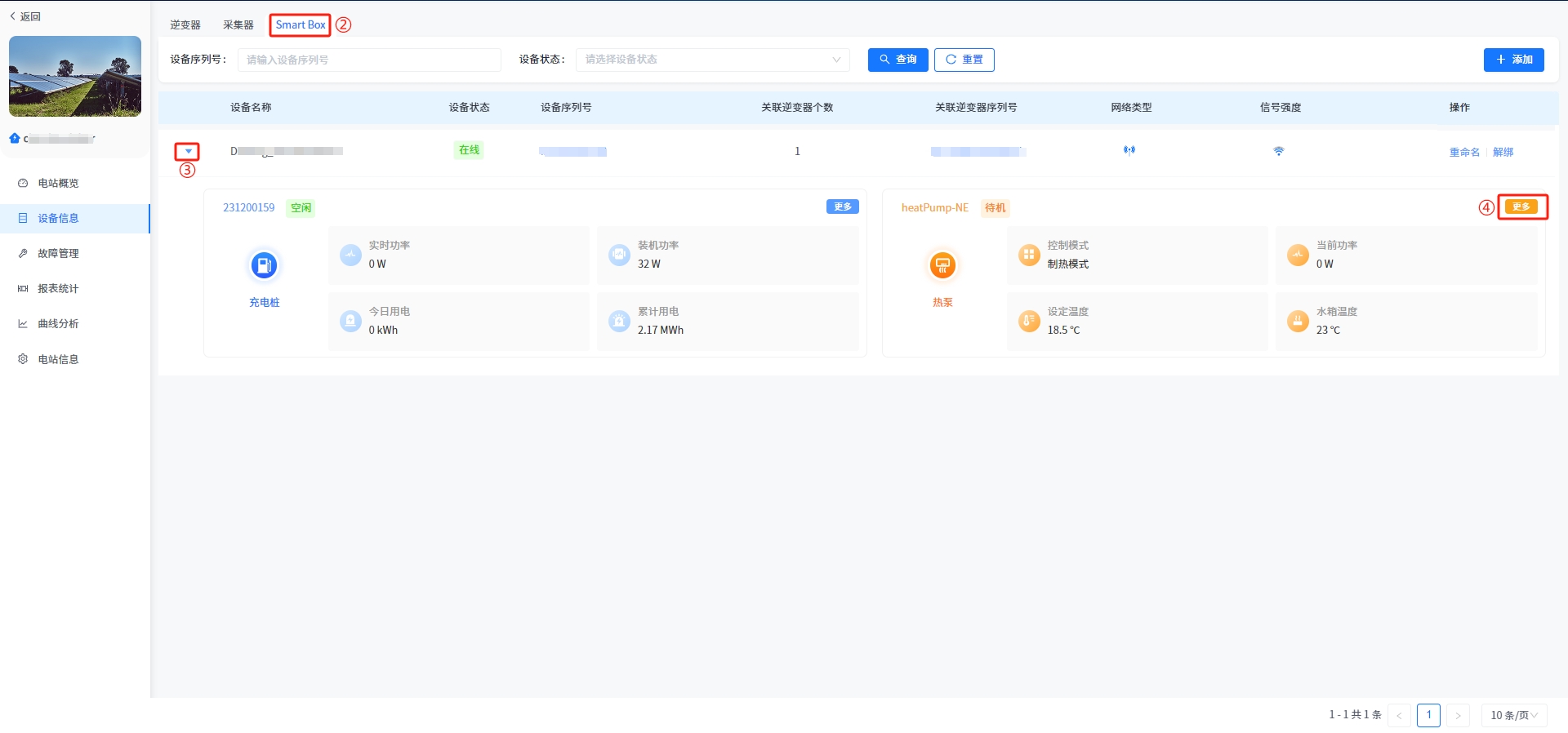Click the home icon below station photo
This screenshot has width=1568, height=733.
(15, 139)
